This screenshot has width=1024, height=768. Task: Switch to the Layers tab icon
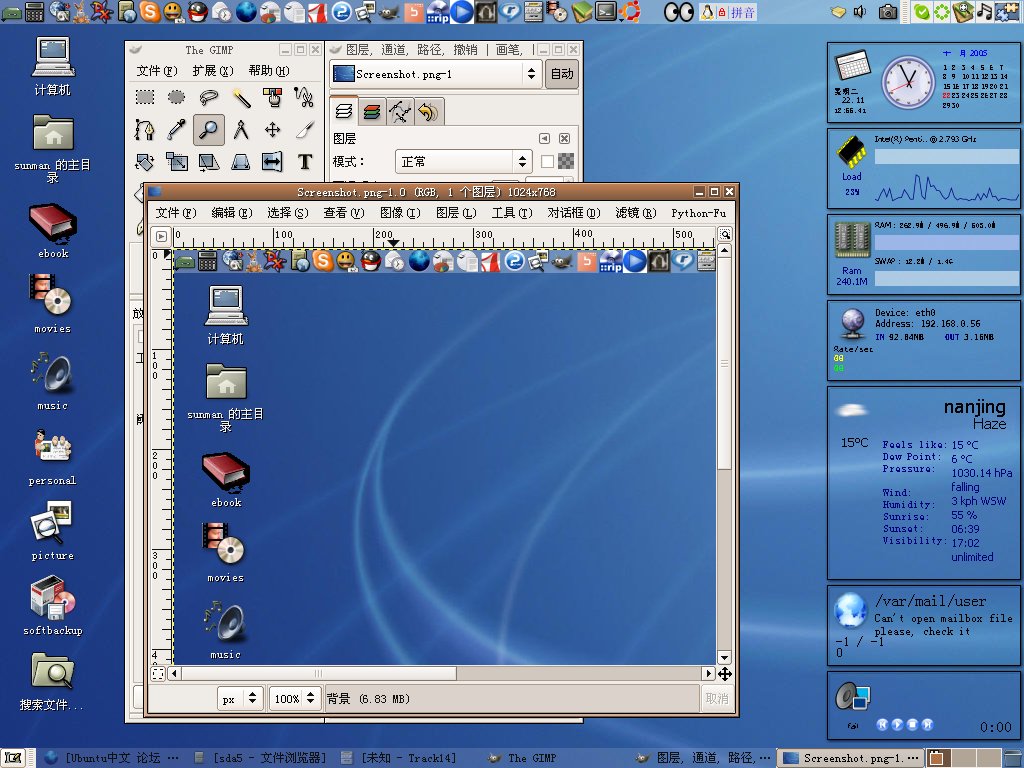(x=344, y=112)
